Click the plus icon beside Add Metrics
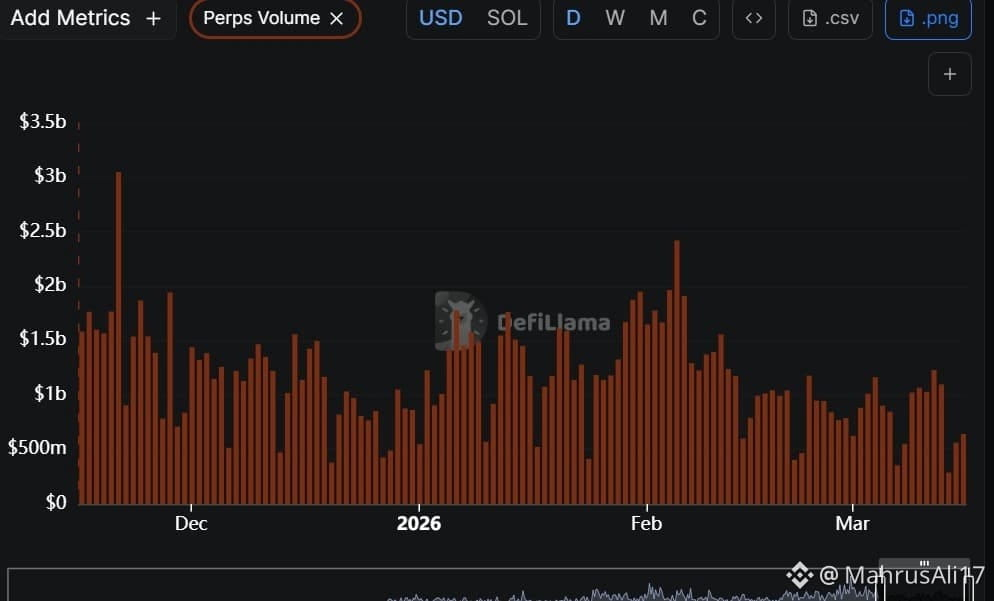This screenshot has width=994, height=601. click(x=152, y=17)
